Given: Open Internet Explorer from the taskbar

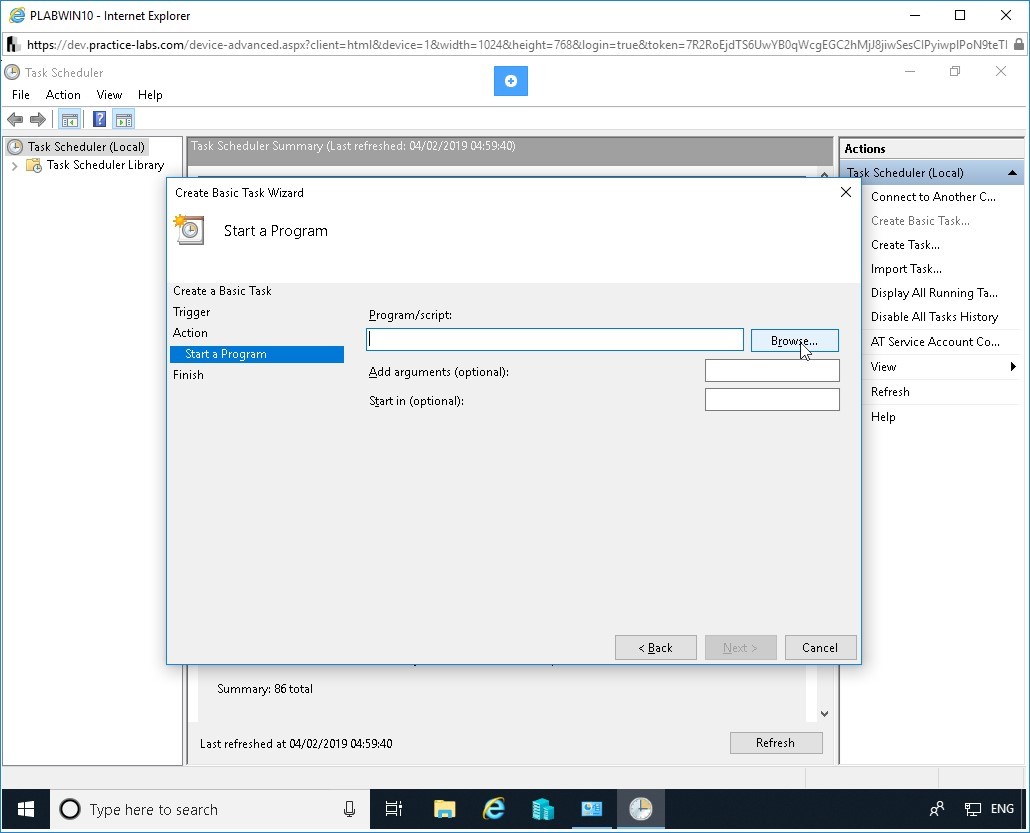Looking at the screenshot, I should click(x=493, y=809).
